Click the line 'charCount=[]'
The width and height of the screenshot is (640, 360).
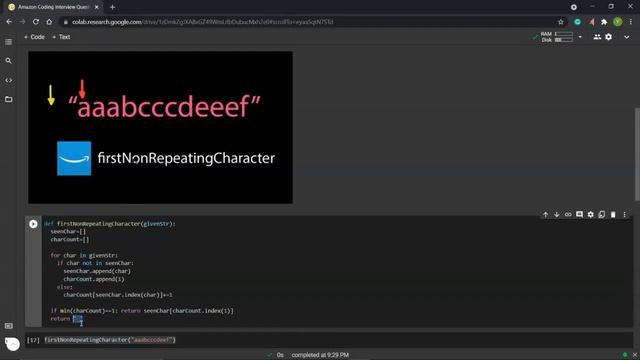coord(70,240)
